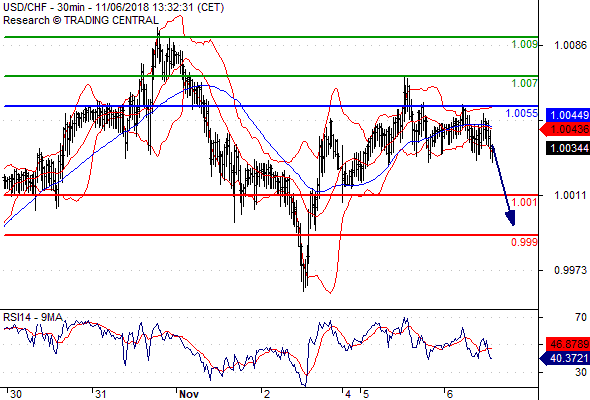Click the '4' date on time axis
This screenshot has width=590, height=400.
(348, 394)
